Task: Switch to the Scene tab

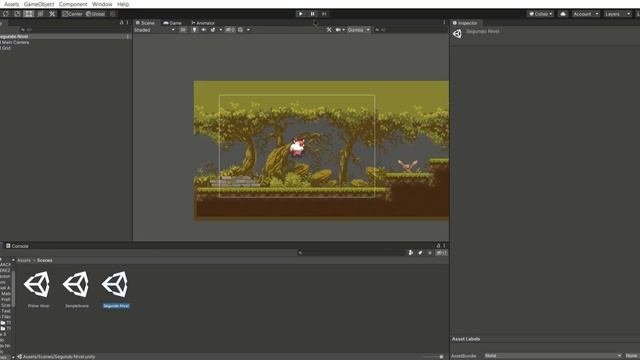Action: (x=145, y=23)
